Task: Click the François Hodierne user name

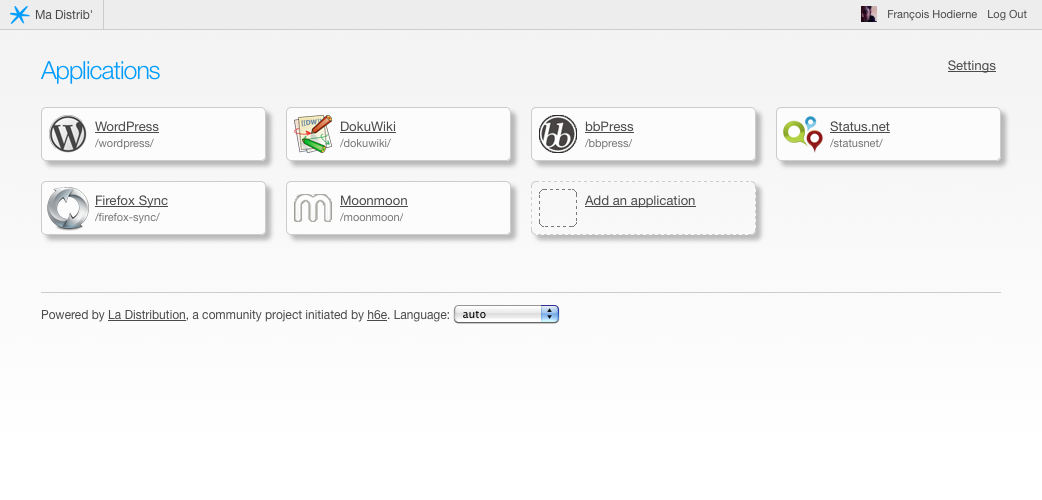Action: tap(930, 14)
